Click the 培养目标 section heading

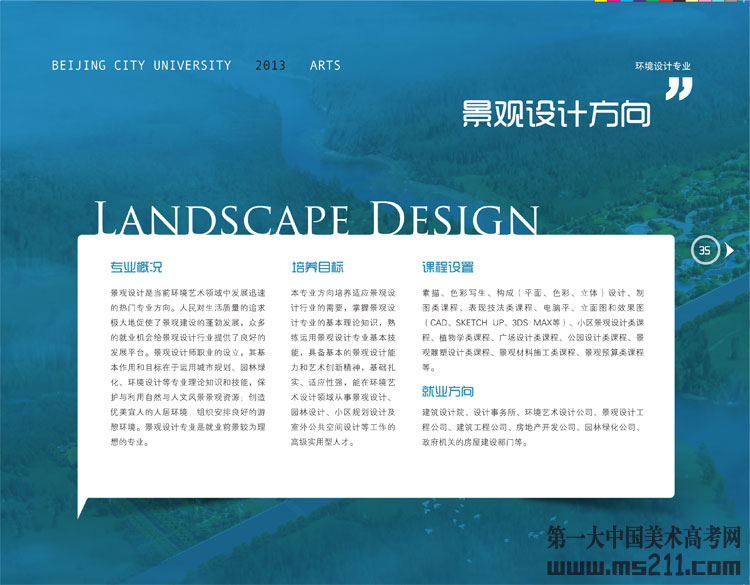coord(317,268)
